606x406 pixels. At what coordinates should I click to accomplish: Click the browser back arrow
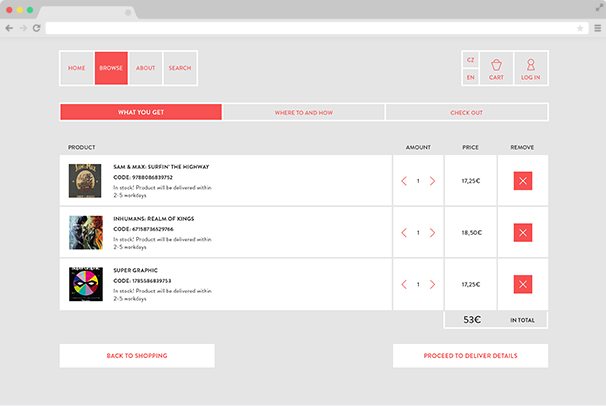tap(9, 28)
